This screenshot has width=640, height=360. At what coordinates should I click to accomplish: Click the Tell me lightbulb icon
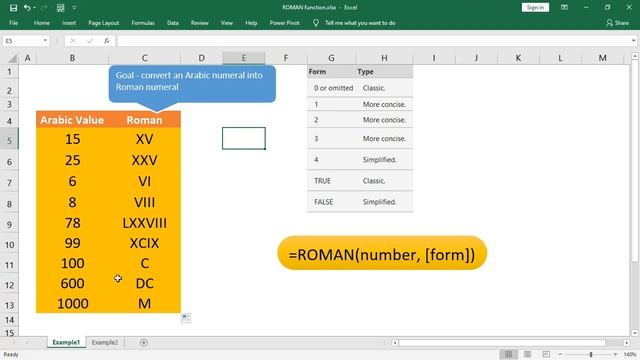316,23
